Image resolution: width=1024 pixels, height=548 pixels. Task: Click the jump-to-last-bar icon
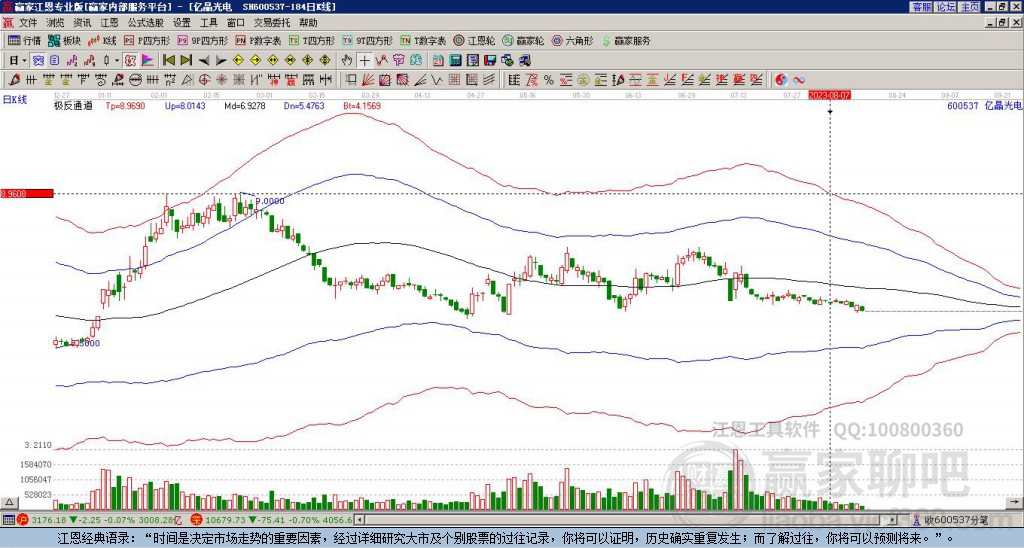click(186, 60)
